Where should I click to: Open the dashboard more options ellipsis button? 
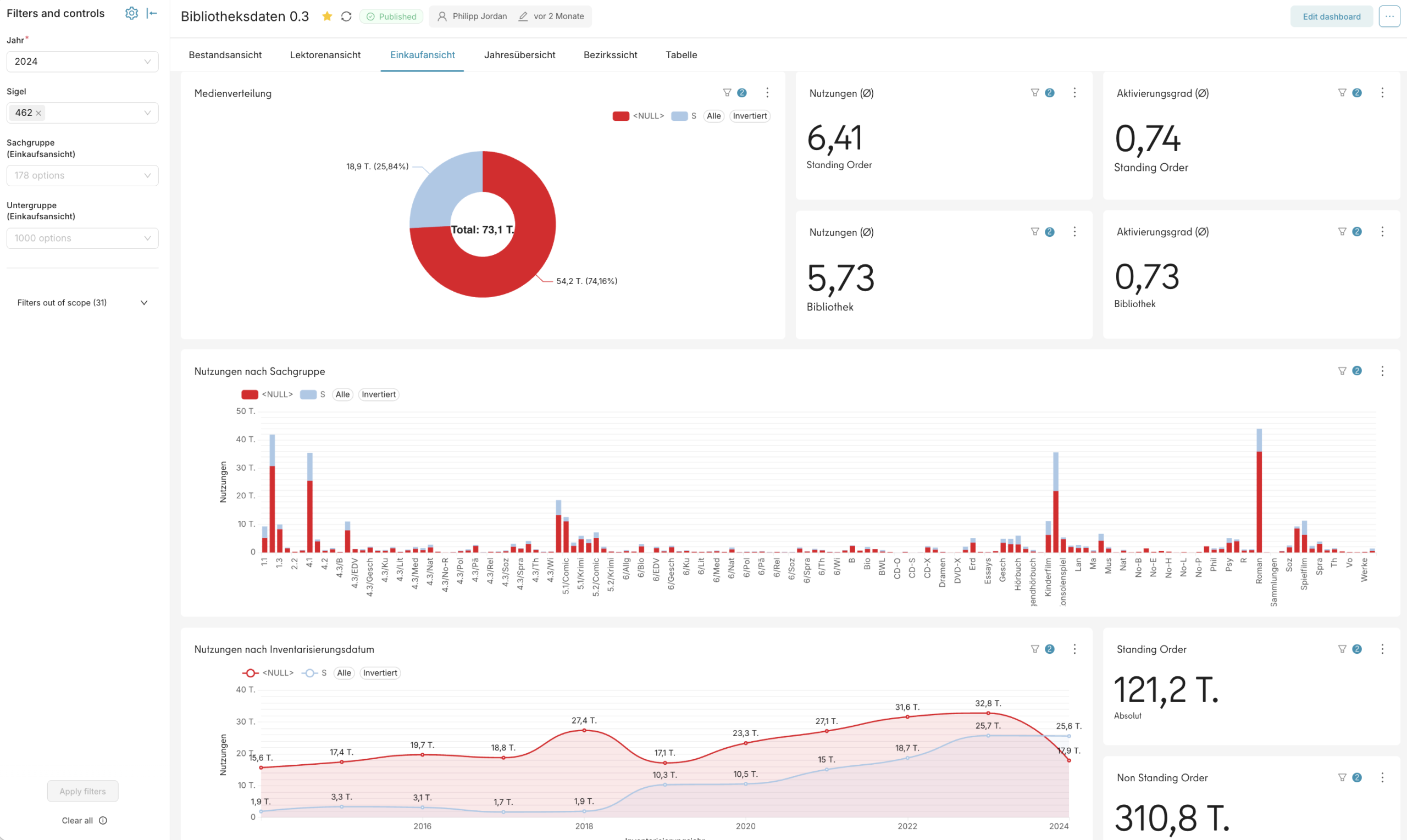point(1389,16)
